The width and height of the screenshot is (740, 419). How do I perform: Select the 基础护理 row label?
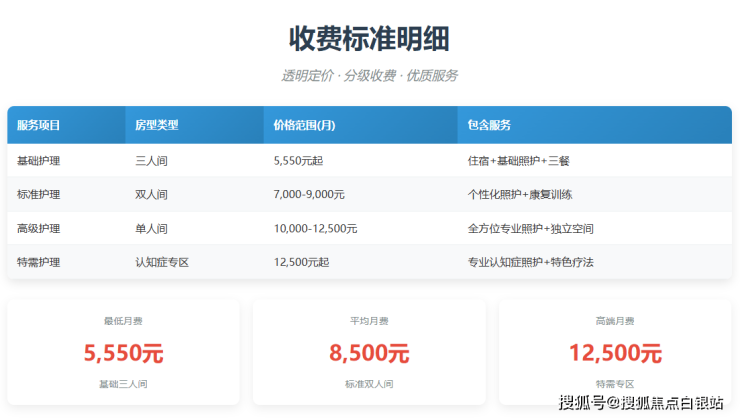[x=39, y=160]
